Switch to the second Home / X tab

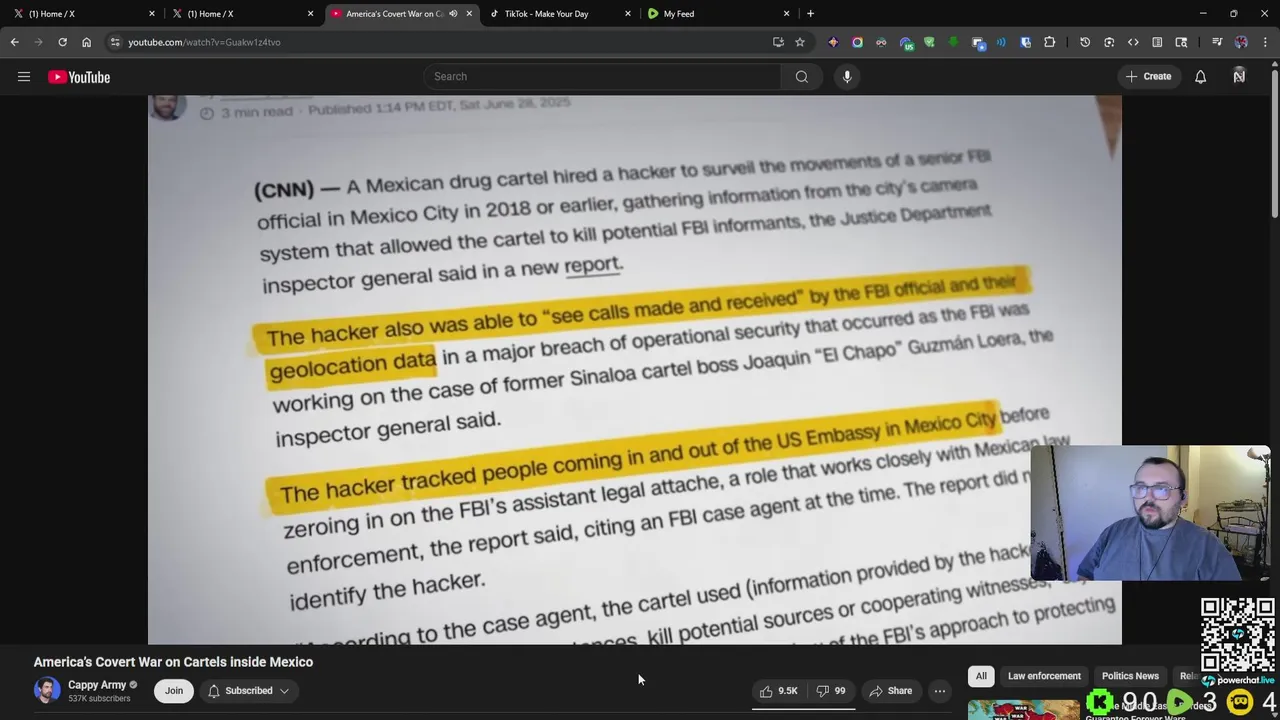(240, 14)
